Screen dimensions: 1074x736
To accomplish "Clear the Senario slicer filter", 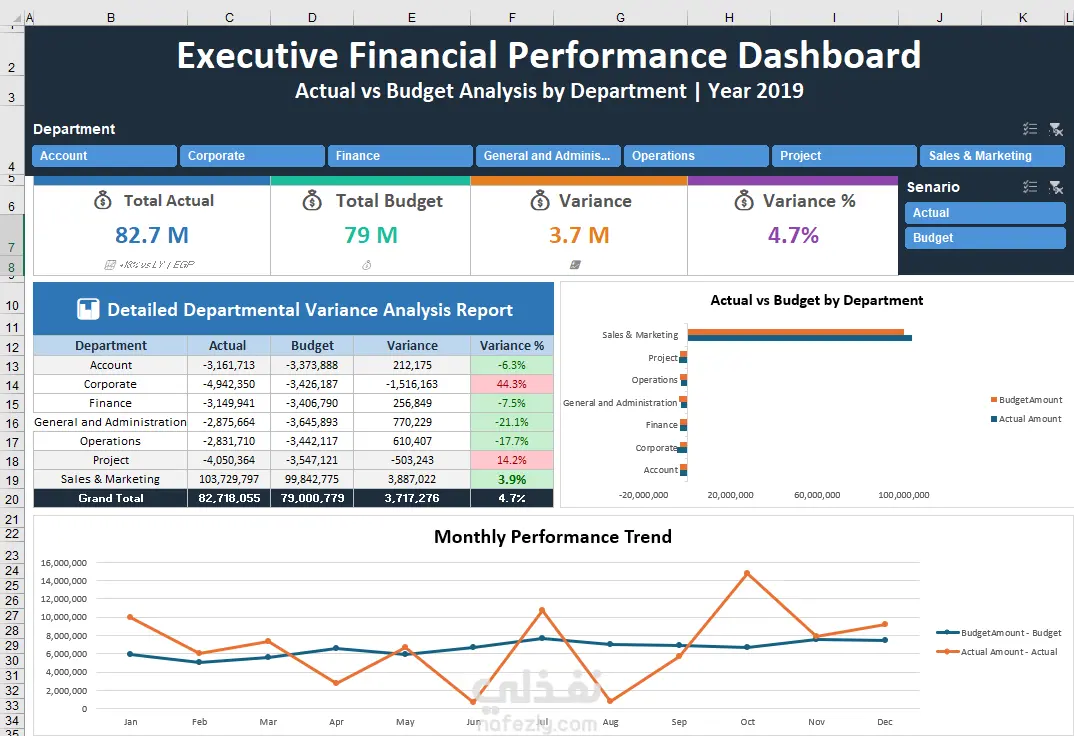I will coord(1056,187).
